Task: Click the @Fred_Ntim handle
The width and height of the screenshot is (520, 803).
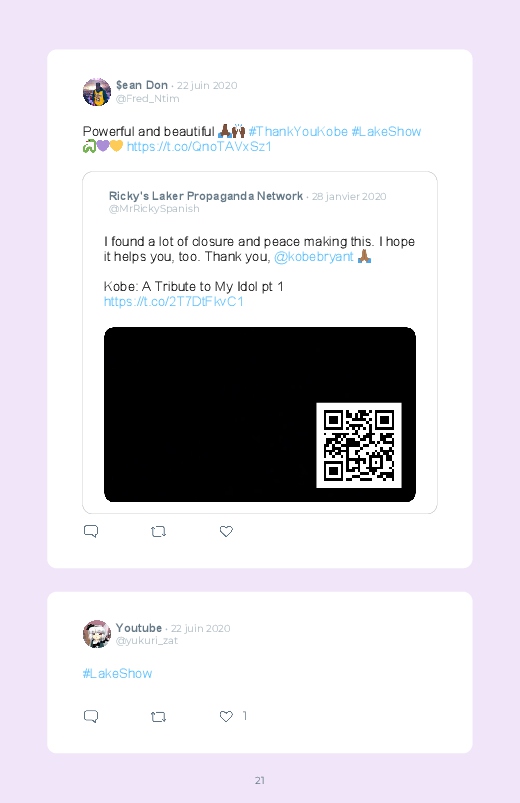Action: [148, 98]
